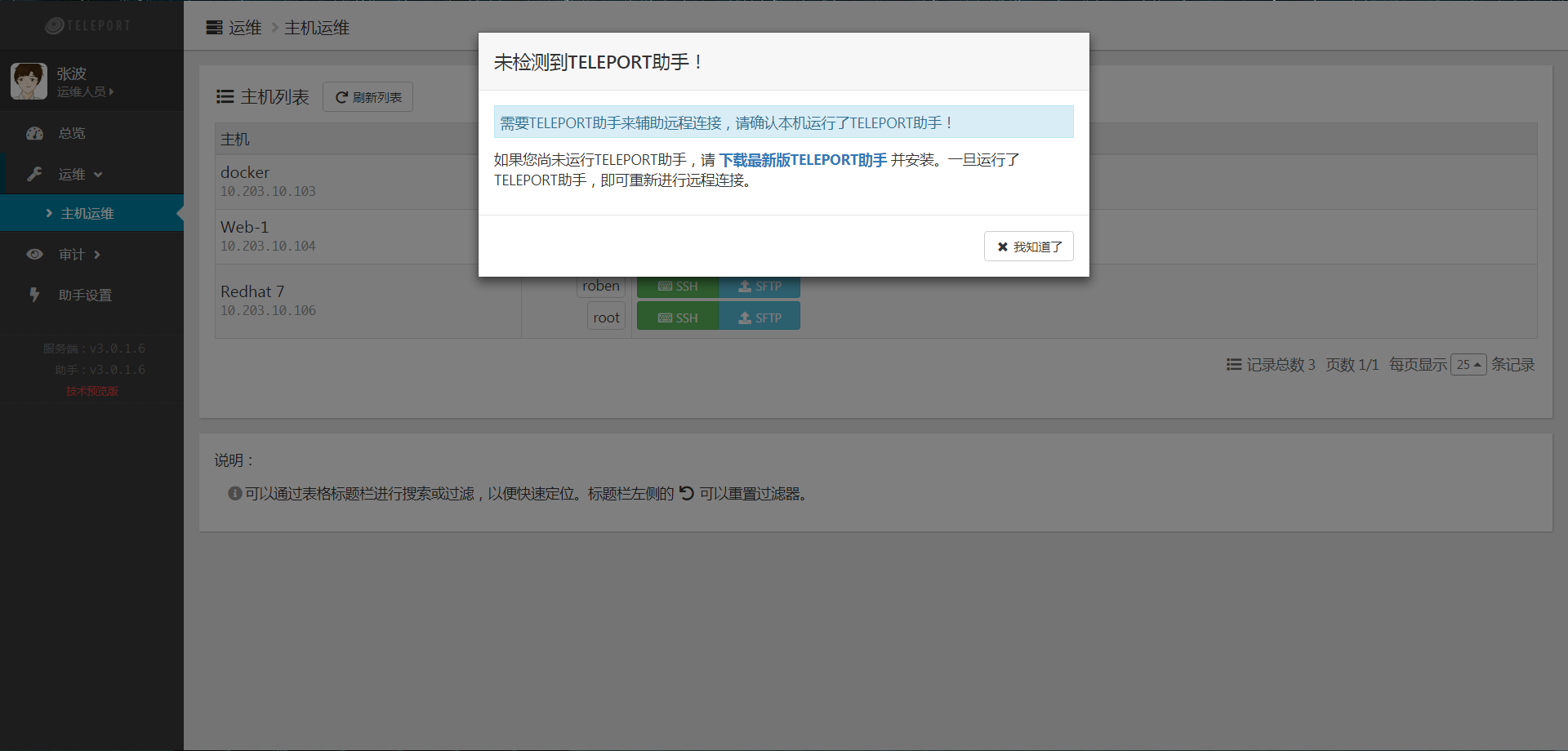This screenshot has height=751, width=1568.
Task: Click IP address 10.203.10.106
Action: click(268, 310)
